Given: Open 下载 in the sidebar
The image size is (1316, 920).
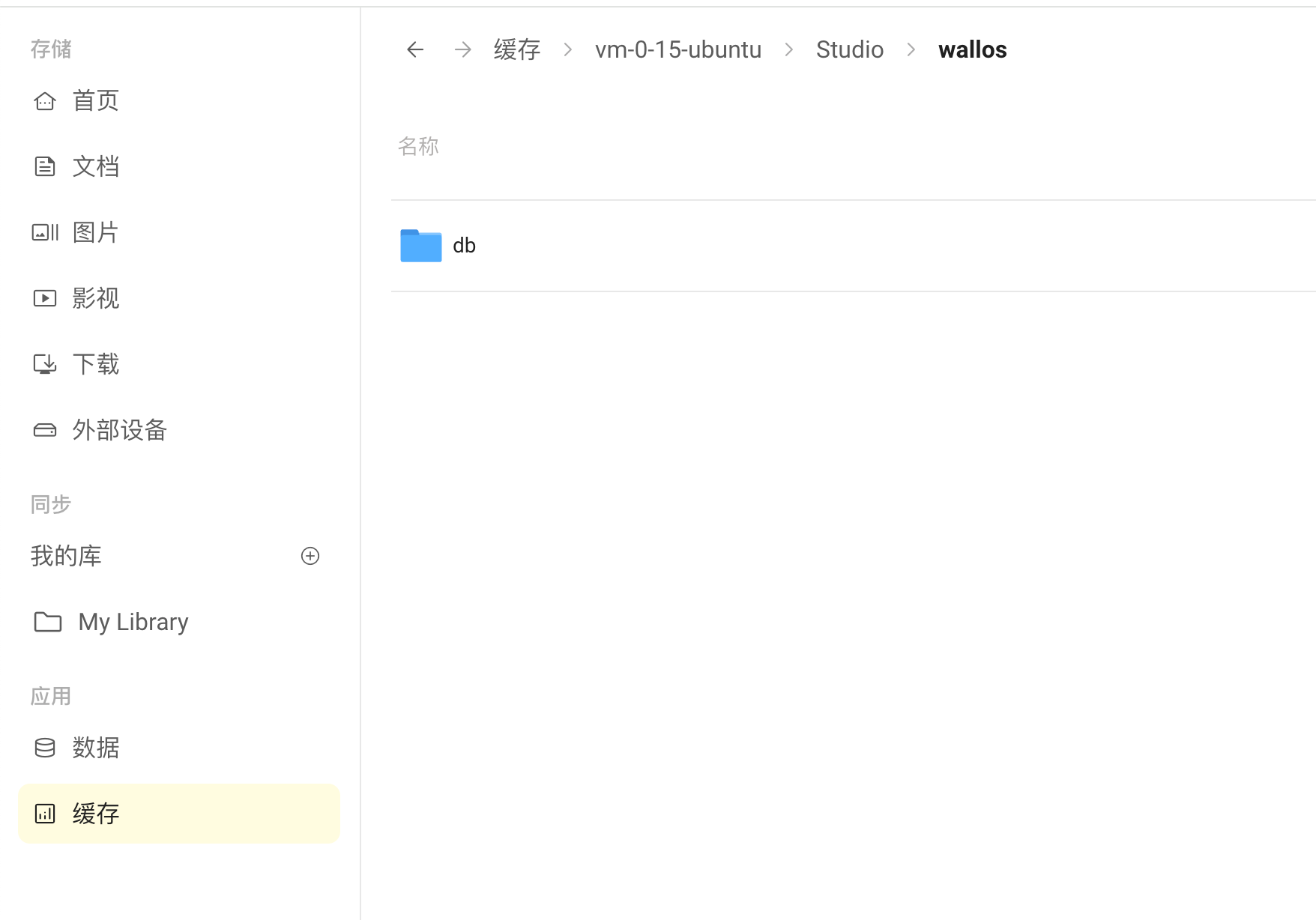Looking at the screenshot, I should (x=178, y=364).
